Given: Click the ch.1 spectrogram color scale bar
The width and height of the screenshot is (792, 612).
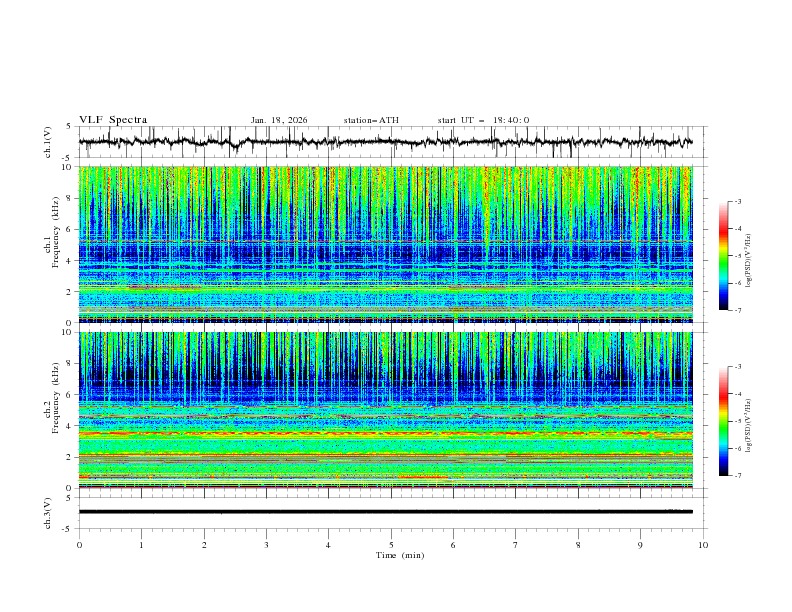Looking at the screenshot, I should 724,256.
